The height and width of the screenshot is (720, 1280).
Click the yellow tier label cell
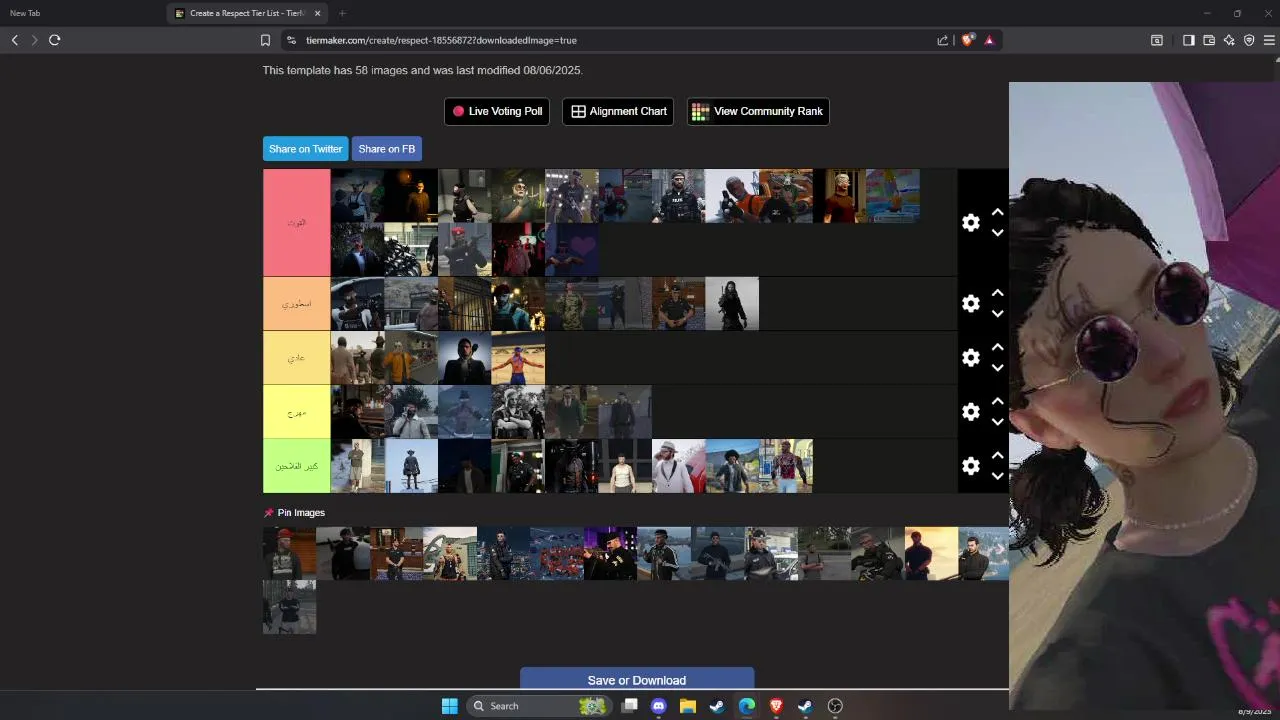click(x=296, y=412)
